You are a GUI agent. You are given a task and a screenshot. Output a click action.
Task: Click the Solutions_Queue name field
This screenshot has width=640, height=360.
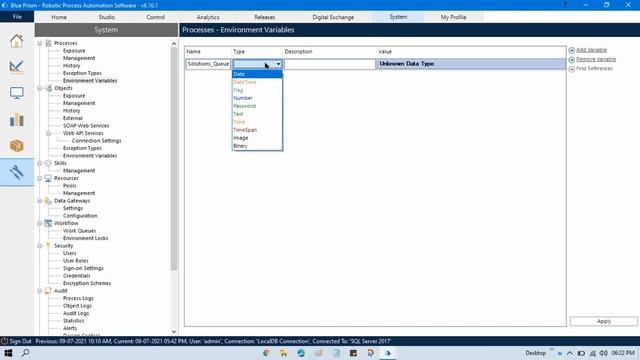pos(208,64)
